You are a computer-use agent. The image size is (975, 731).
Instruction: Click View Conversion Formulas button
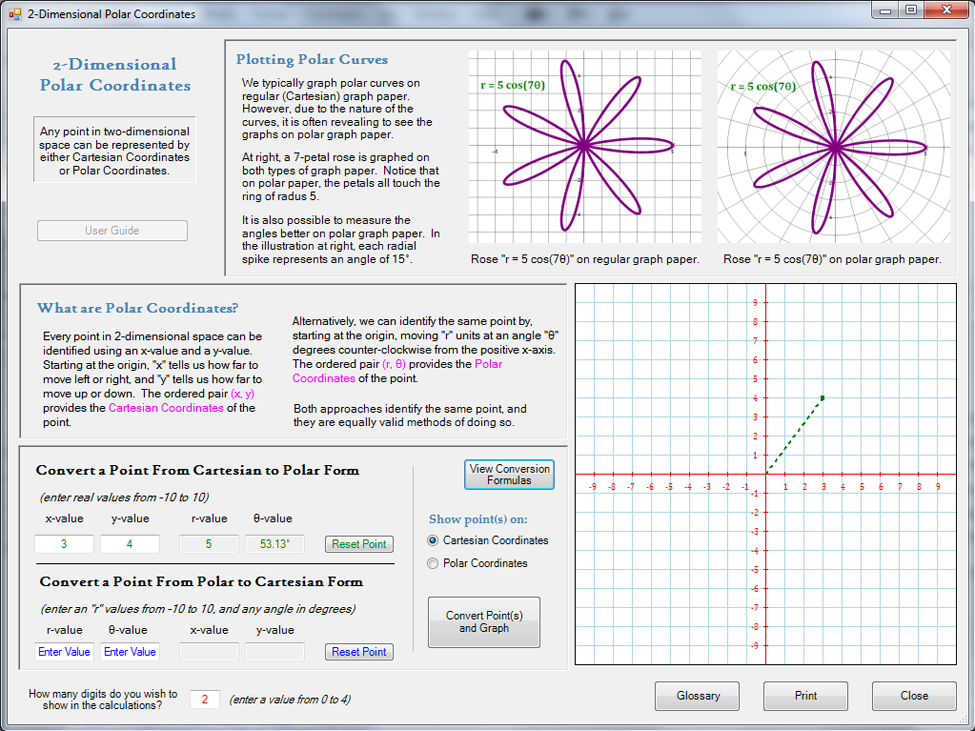(508, 474)
